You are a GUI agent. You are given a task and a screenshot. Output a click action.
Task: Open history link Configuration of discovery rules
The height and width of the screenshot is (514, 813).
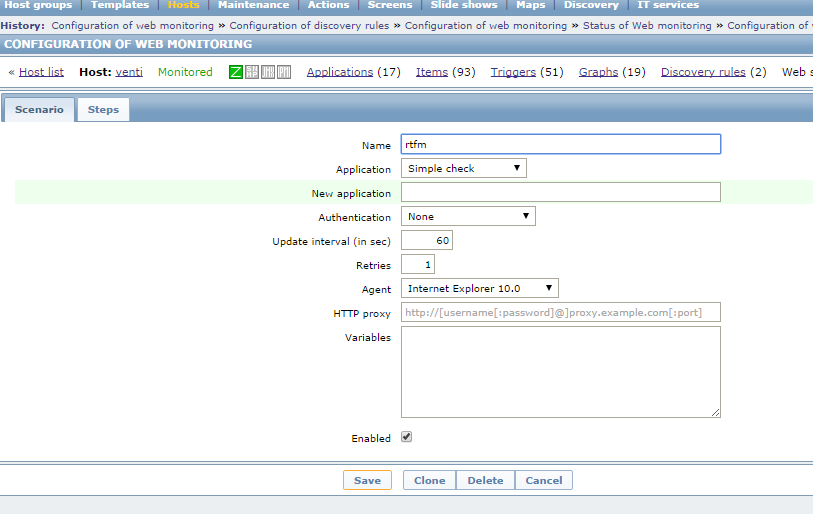[x=309, y=25]
